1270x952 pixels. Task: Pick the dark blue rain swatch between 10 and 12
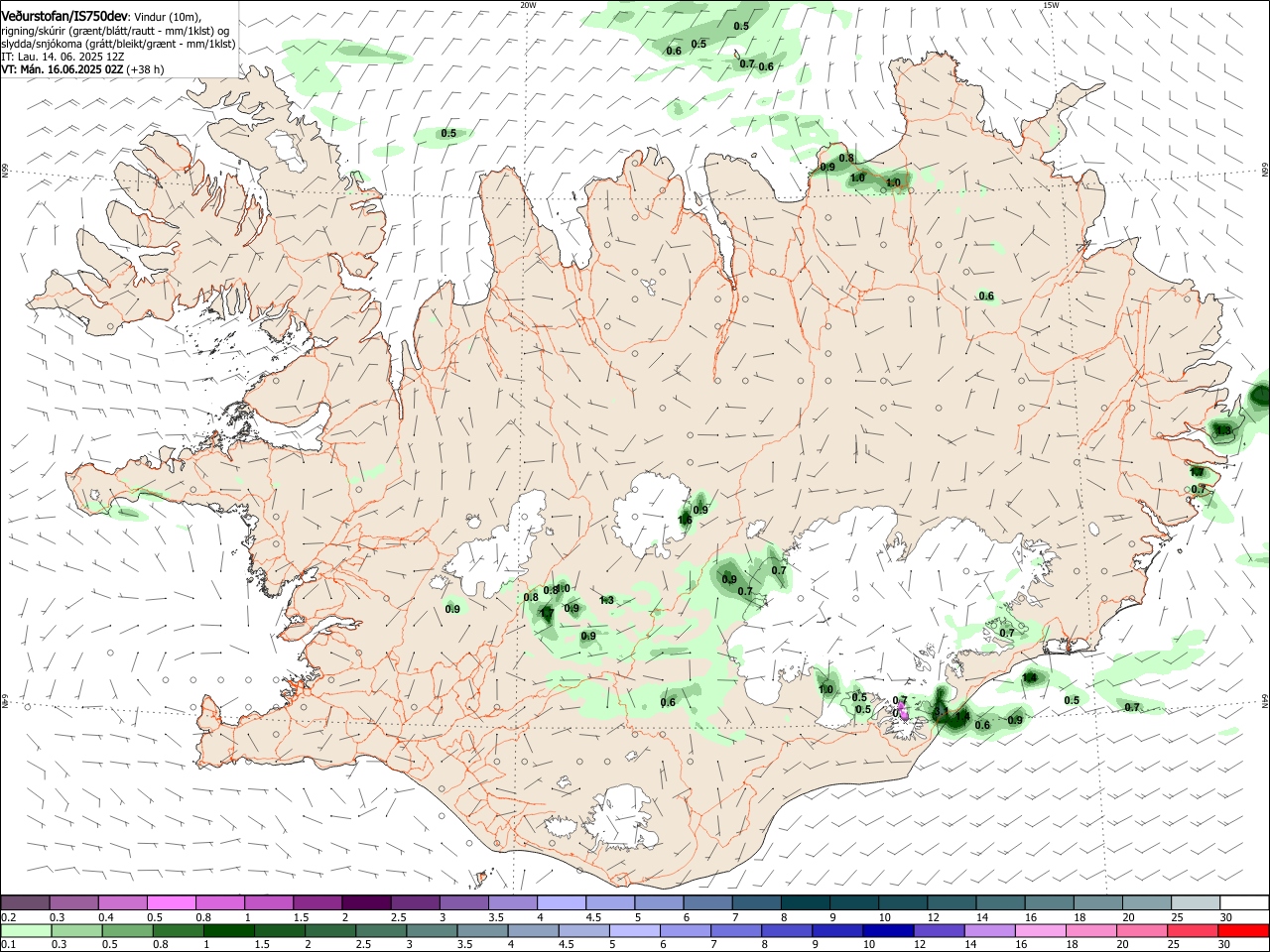click(x=887, y=931)
